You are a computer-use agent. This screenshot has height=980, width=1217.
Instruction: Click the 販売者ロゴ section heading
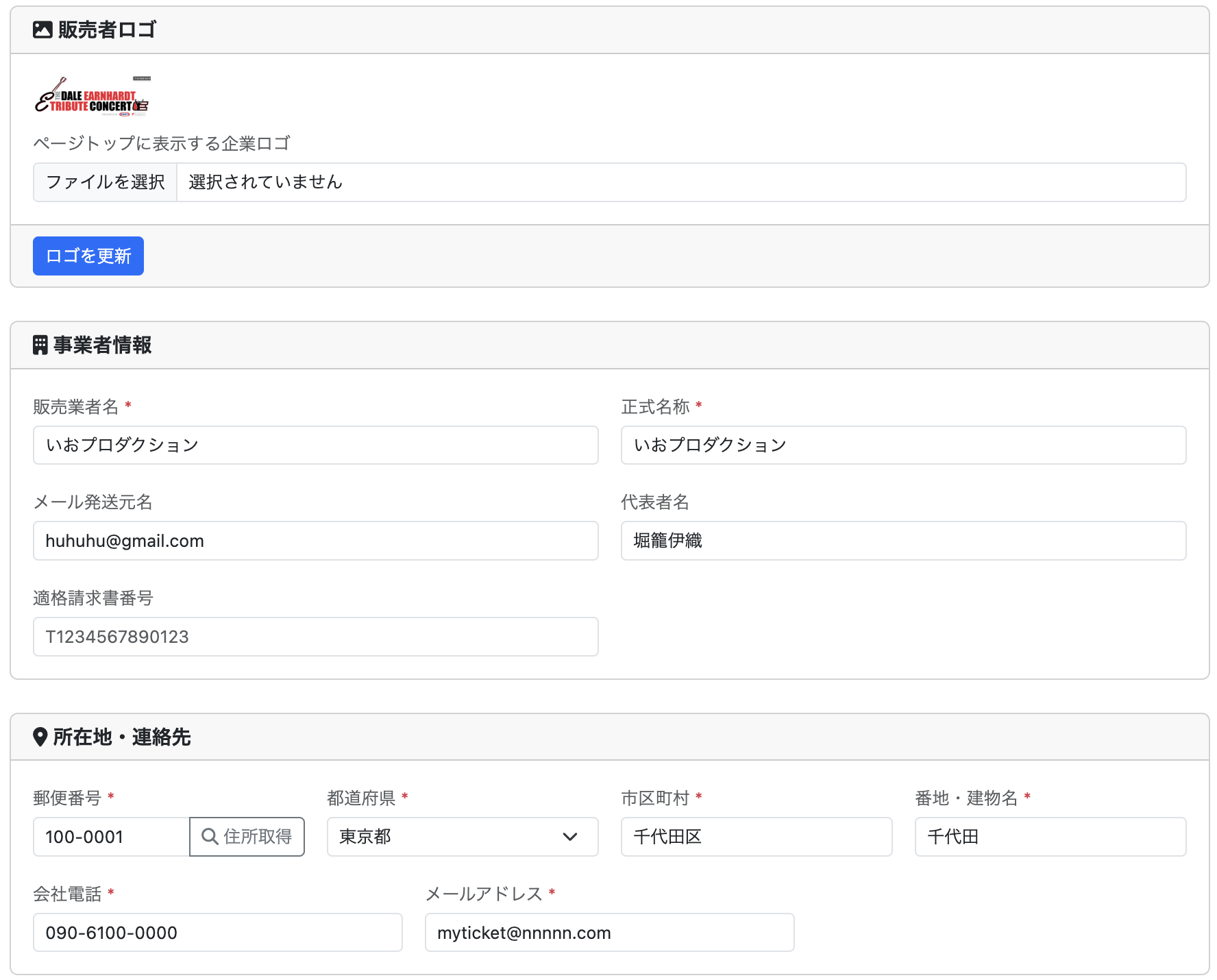pos(107,29)
